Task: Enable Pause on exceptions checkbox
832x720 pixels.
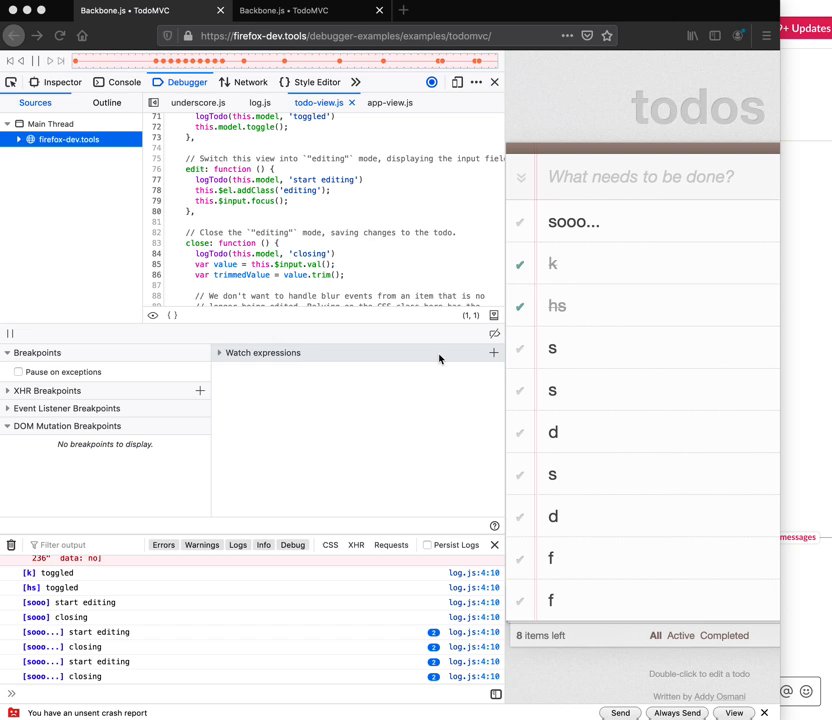Action: tap(19, 372)
